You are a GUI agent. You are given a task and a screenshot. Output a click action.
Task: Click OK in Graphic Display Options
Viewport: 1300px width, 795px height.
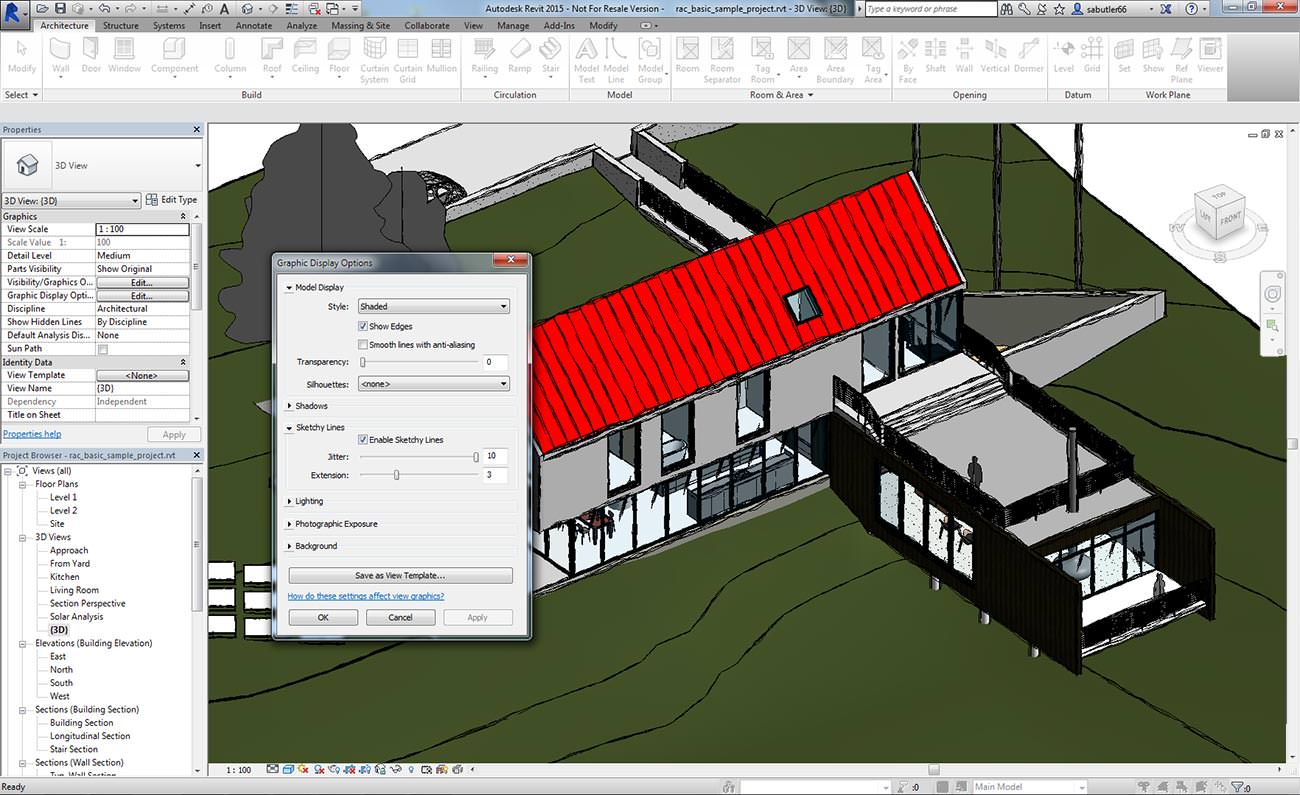click(323, 617)
